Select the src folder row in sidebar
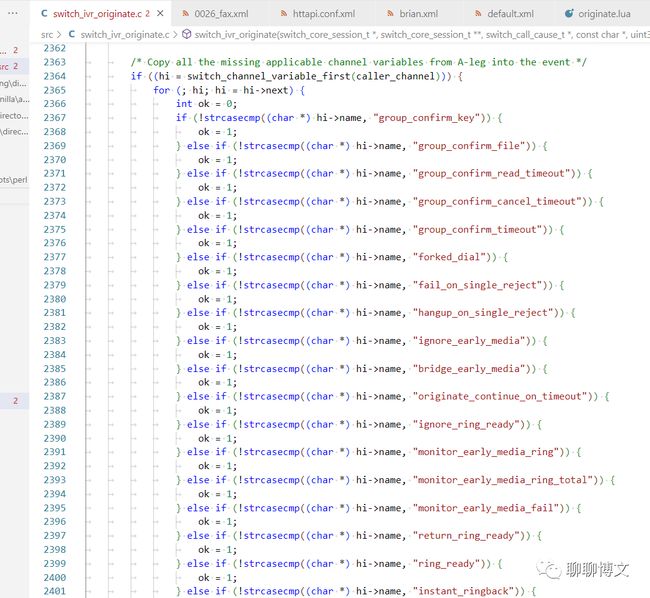 tap(15, 66)
